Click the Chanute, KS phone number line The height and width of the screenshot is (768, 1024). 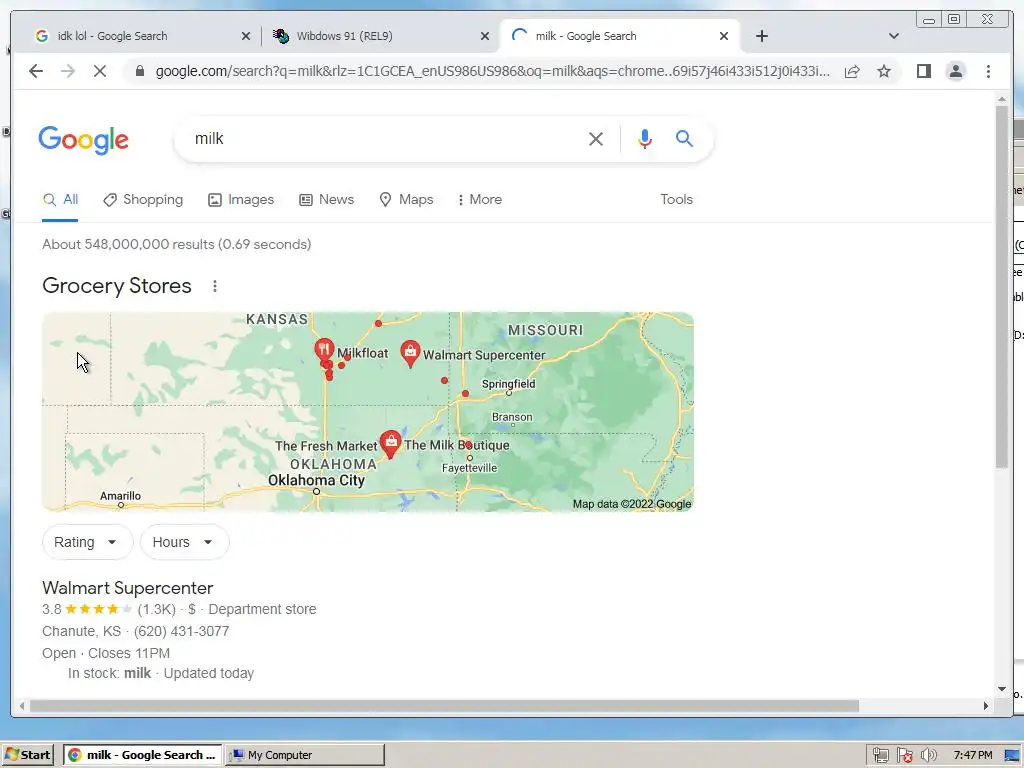(135, 631)
